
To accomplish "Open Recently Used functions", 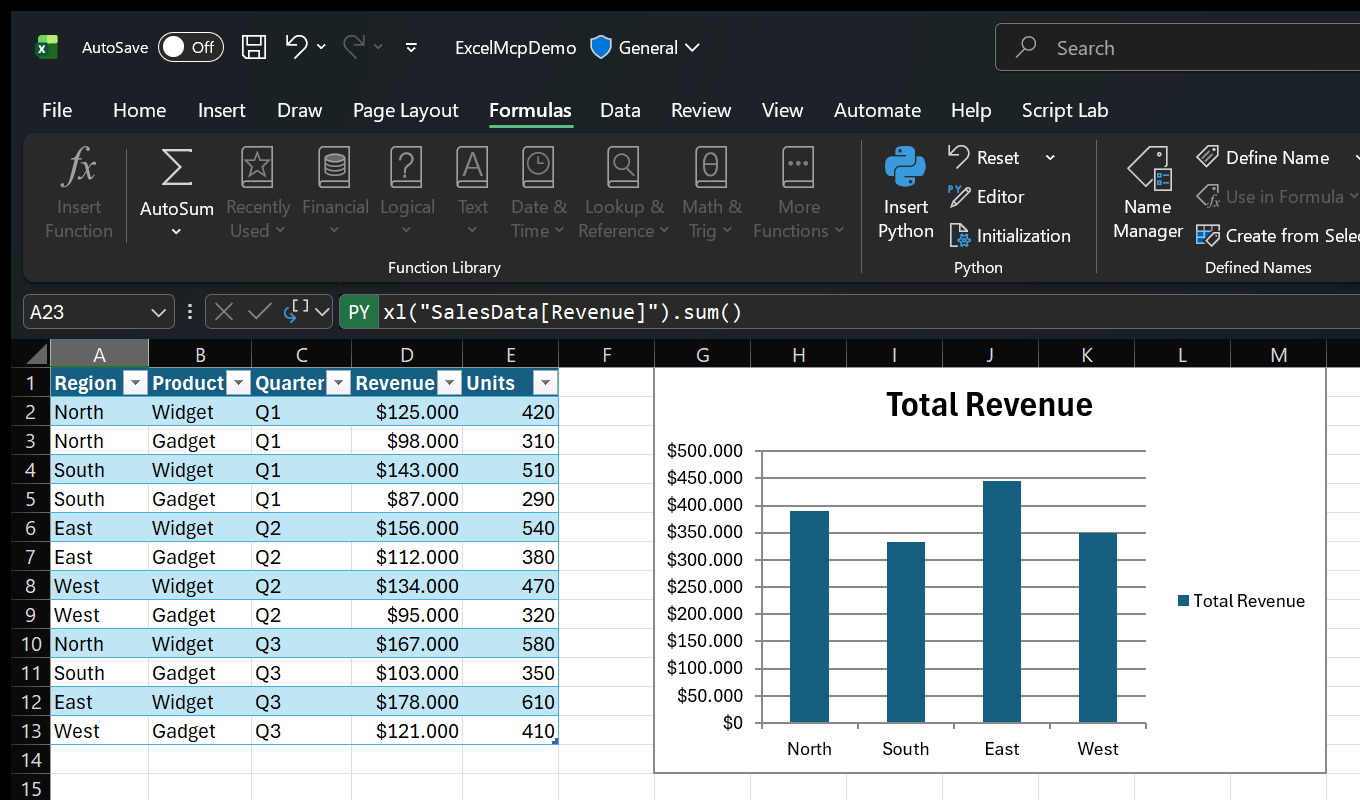I will click(257, 193).
